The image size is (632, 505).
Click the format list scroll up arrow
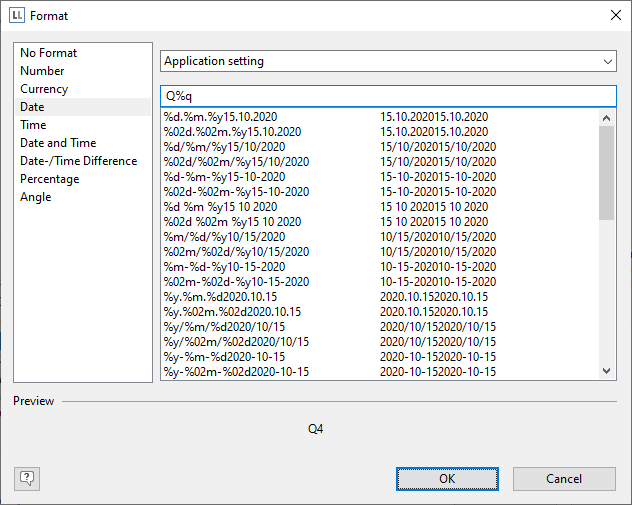click(607, 117)
